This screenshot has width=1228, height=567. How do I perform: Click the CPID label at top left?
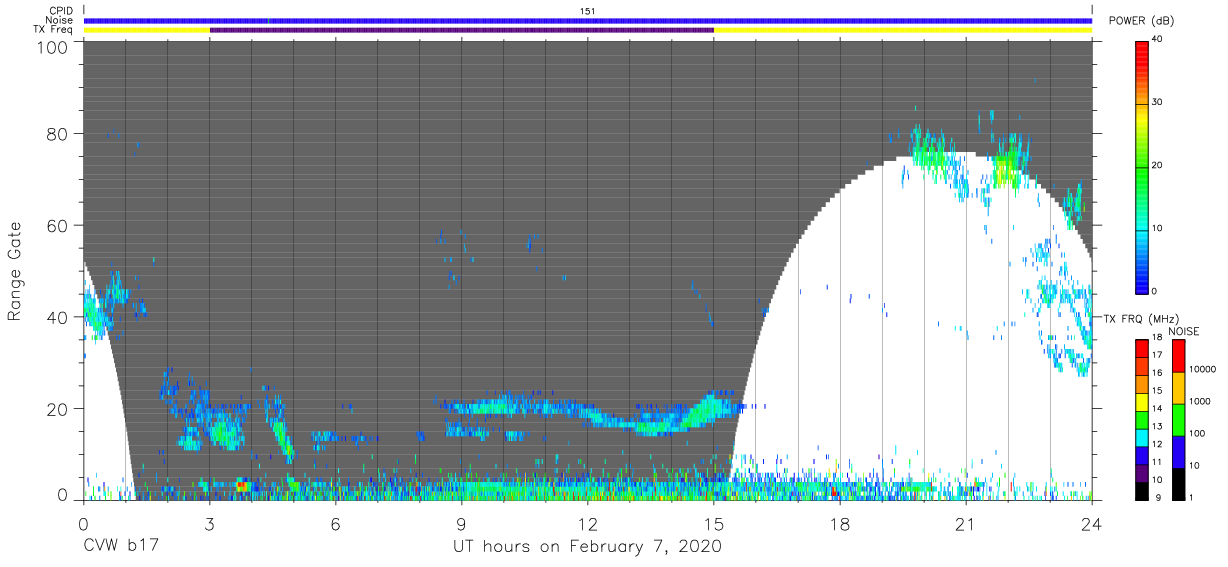(61, 11)
